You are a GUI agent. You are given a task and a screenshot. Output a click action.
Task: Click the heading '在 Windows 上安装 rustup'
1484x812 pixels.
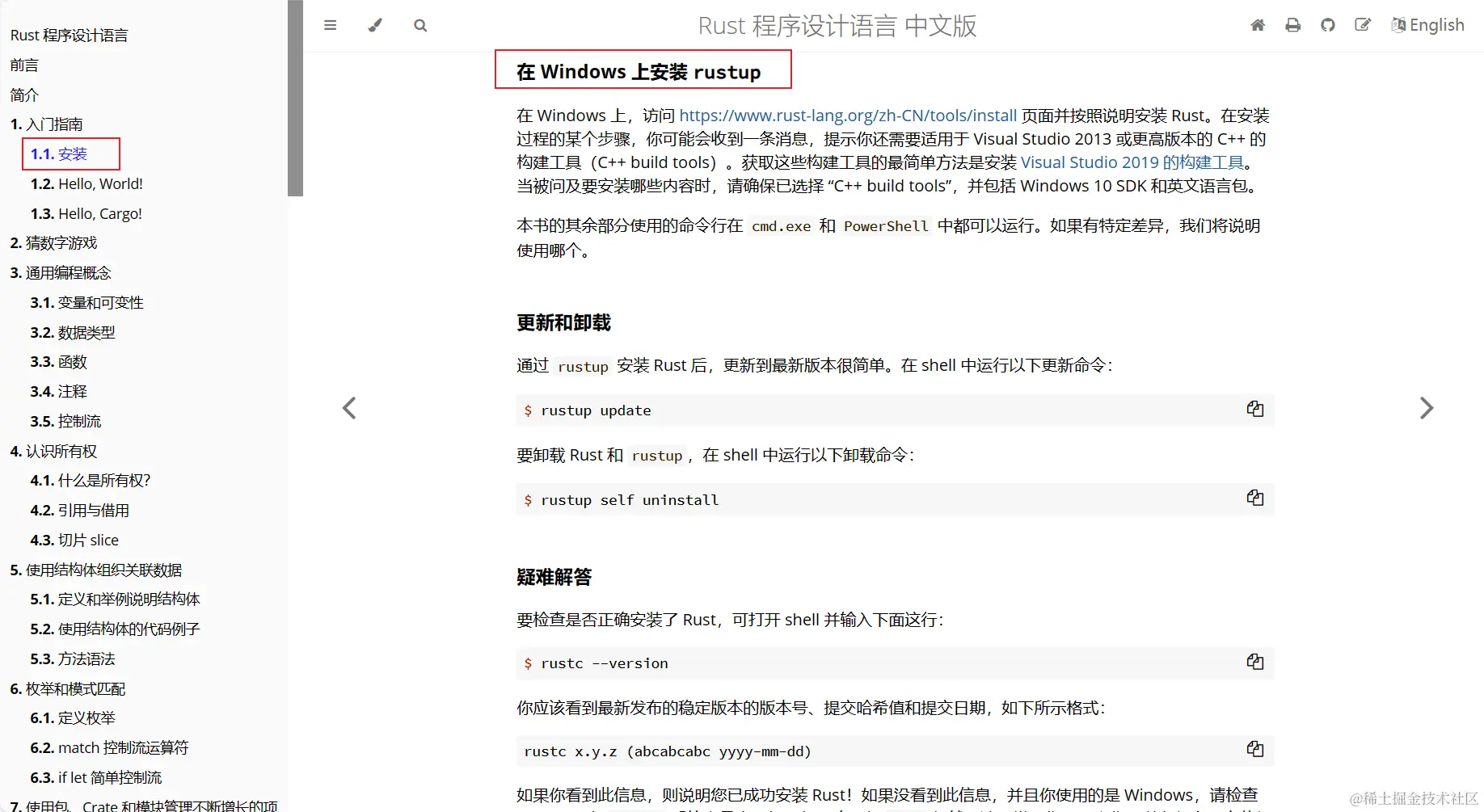639,72
